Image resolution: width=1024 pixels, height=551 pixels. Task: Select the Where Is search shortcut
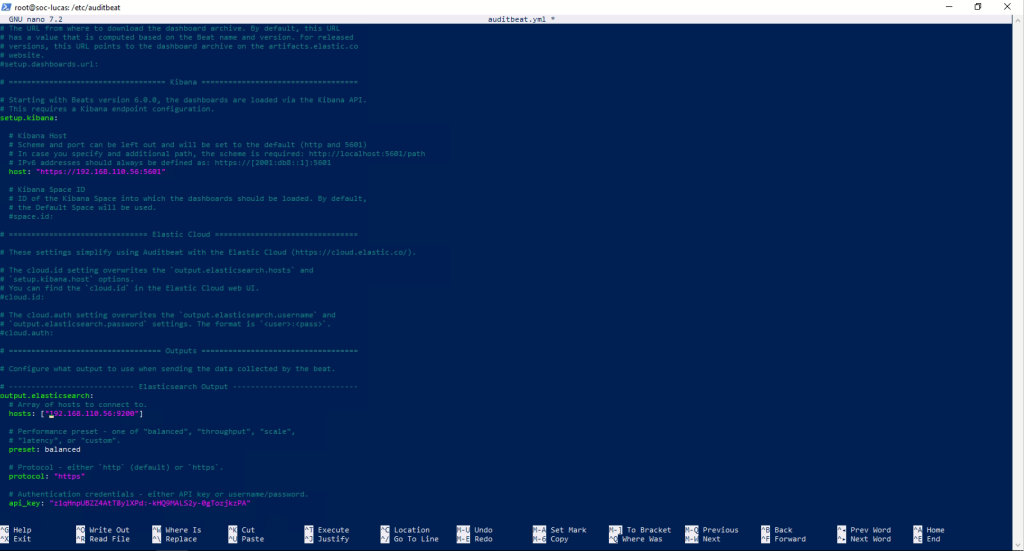tap(183, 530)
